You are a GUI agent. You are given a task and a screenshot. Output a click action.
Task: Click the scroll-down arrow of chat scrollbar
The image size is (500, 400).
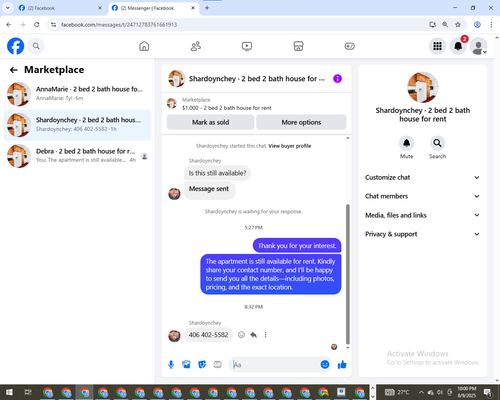point(348,348)
